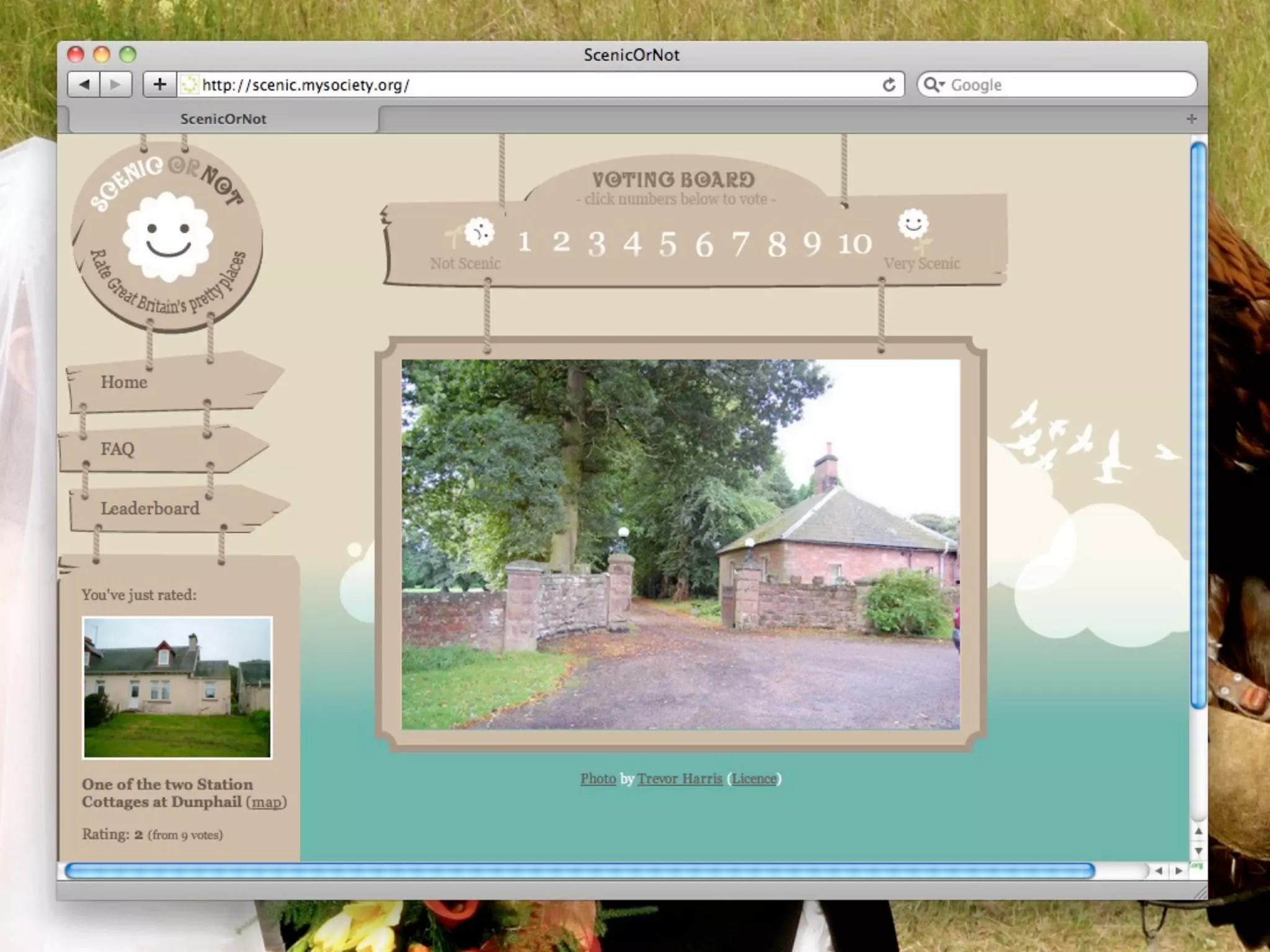This screenshot has width=1270, height=952.
Task: Click the add bookmark plus button
Action: point(159,84)
